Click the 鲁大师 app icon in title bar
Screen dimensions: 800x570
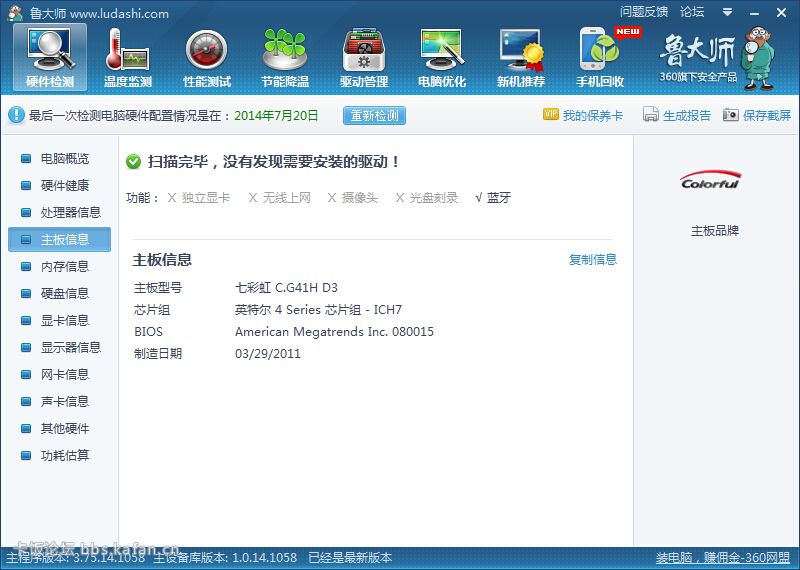pyautogui.click(x=15, y=13)
